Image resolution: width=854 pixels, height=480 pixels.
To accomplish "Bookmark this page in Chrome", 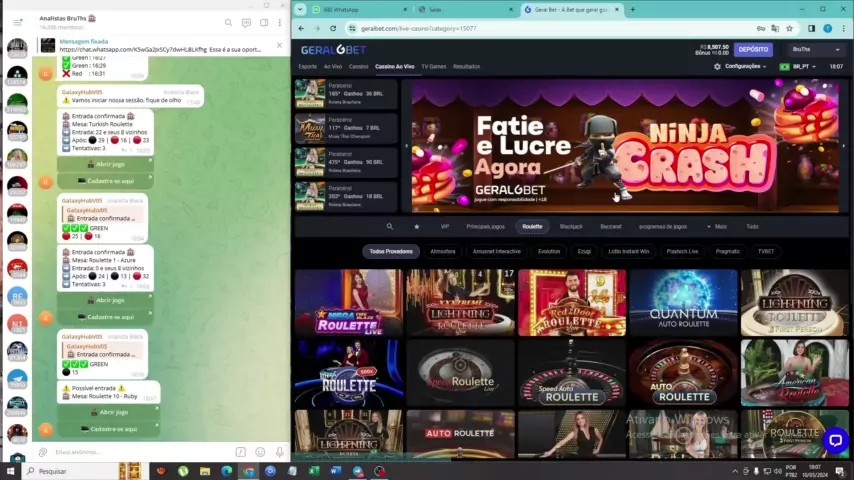I will point(789,28).
